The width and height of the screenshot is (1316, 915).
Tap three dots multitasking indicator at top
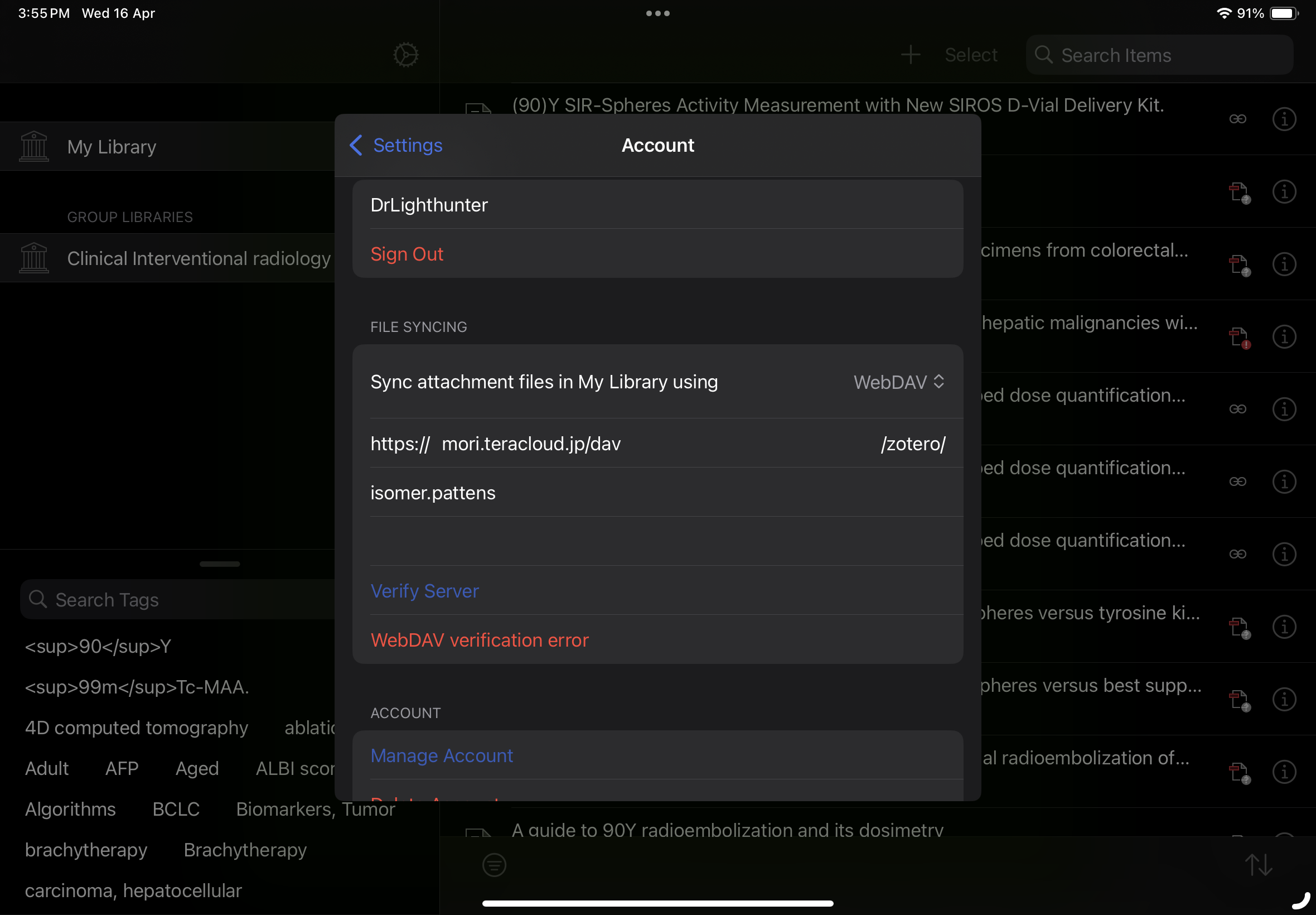(x=657, y=13)
